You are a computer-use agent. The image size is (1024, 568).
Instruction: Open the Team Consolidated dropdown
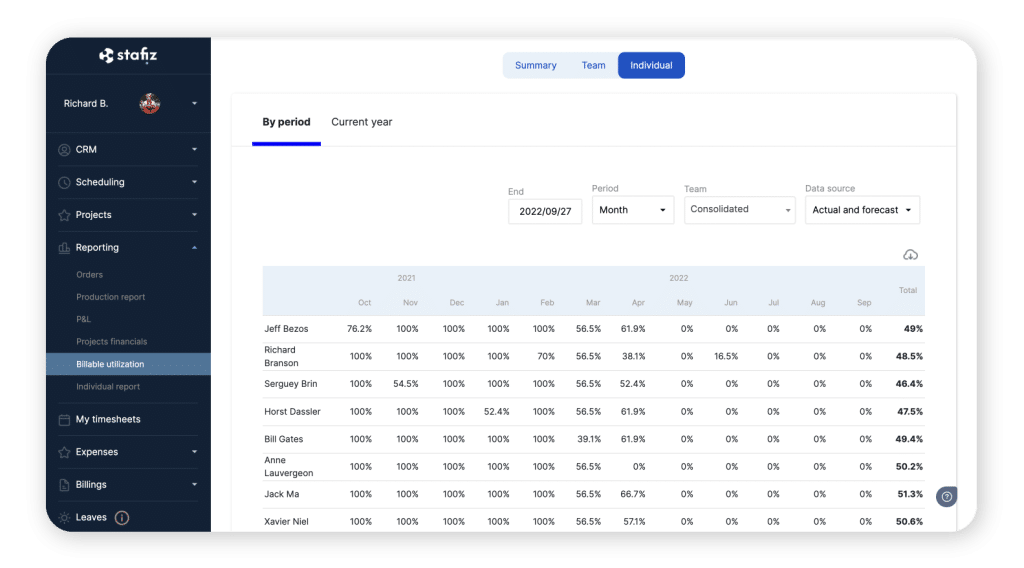click(x=739, y=210)
